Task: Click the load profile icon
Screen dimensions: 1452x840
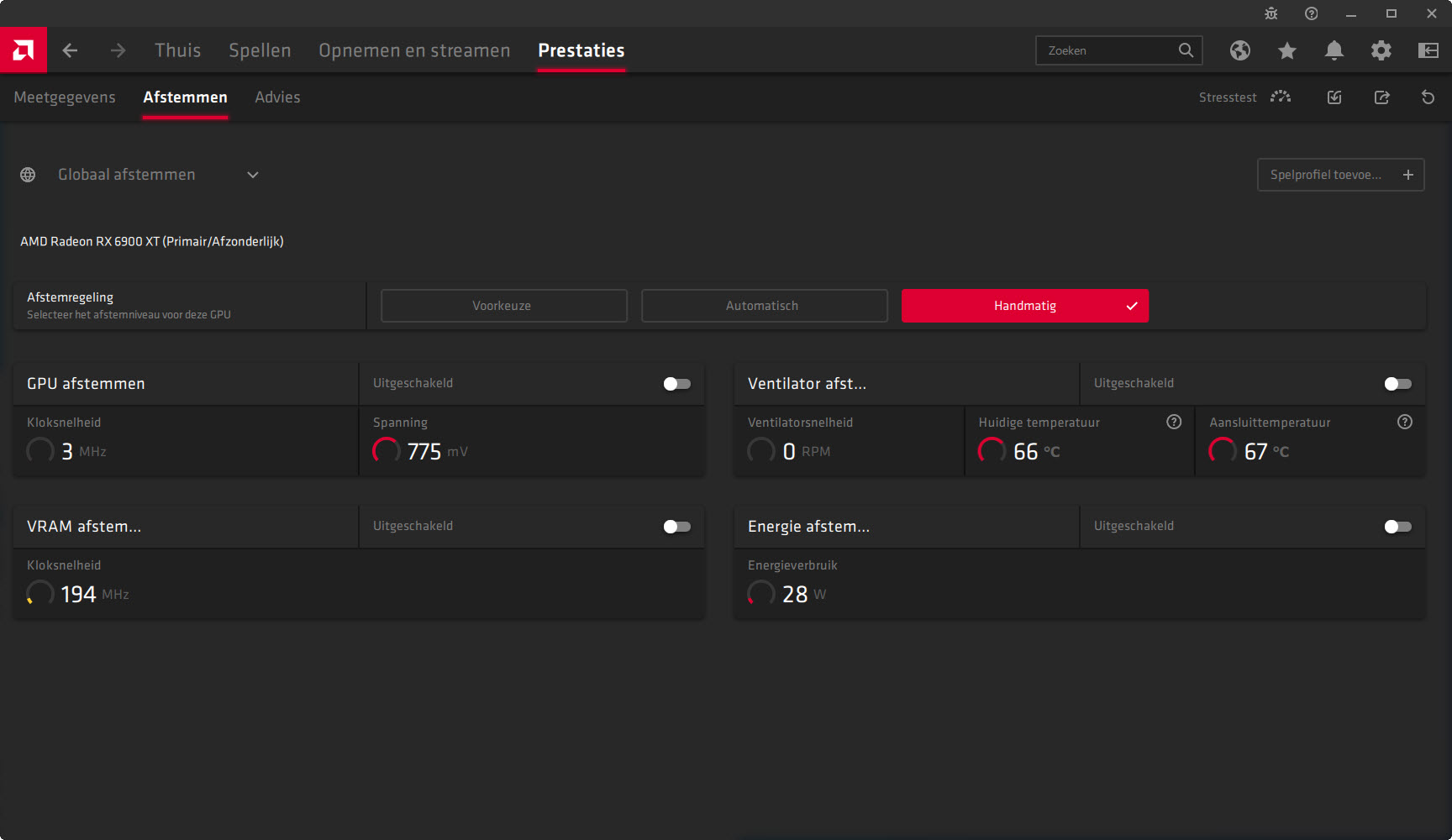Action: tap(1334, 97)
